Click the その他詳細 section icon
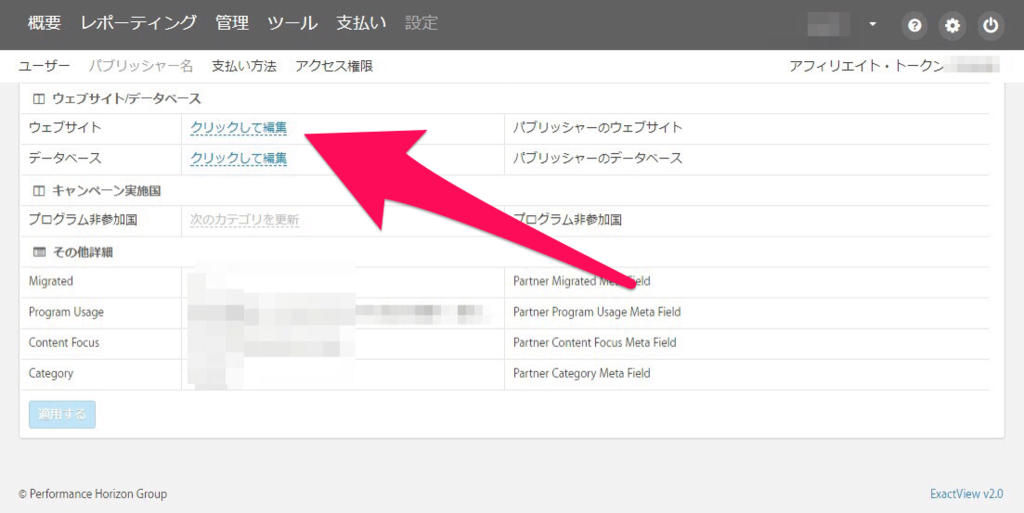Screen dimensions: 1024x513 coord(39,252)
